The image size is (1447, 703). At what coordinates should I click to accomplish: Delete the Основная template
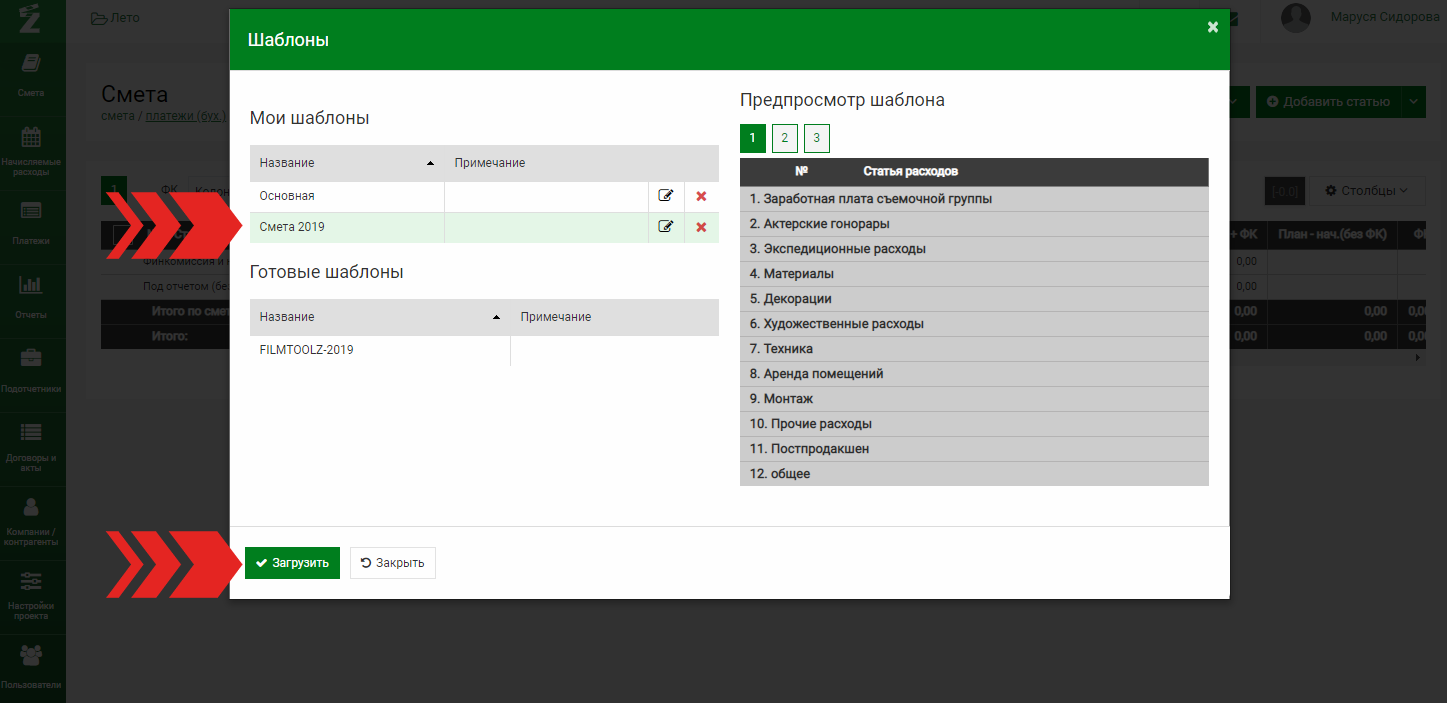[701, 196]
